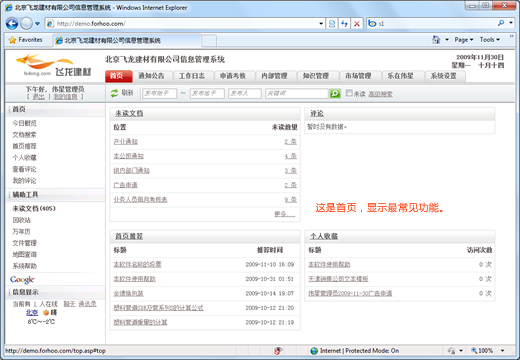
Task: Open the 广告申请 unread documents row link
Action: pyautogui.click(x=125, y=185)
